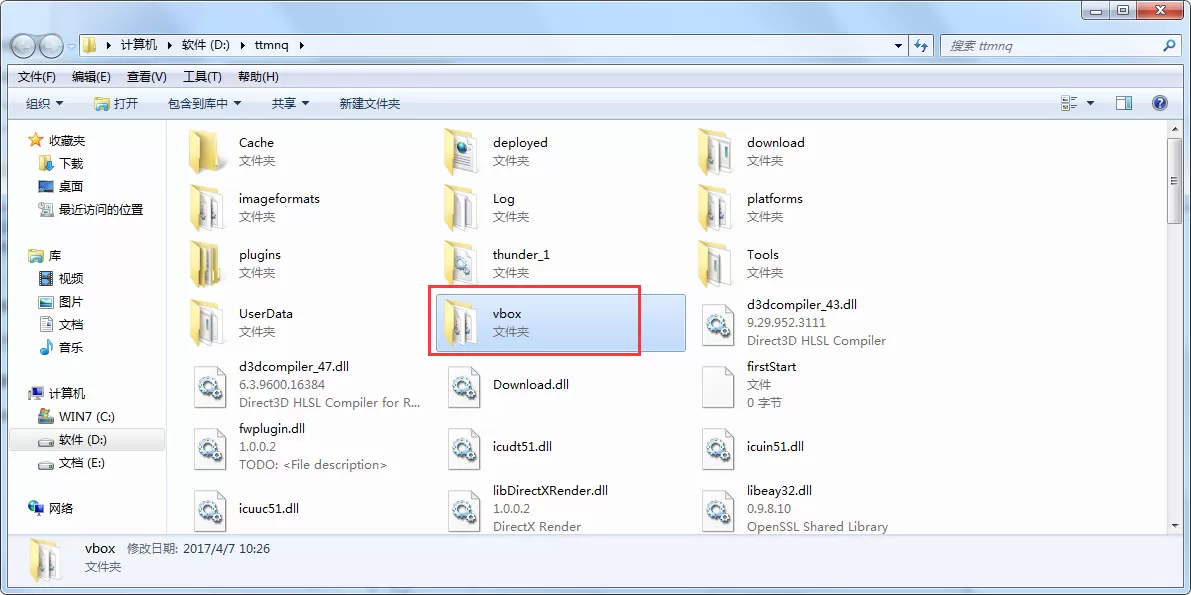Open the address bar history dropdown
This screenshot has height=595, width=1191.
[x=899, y=46]
